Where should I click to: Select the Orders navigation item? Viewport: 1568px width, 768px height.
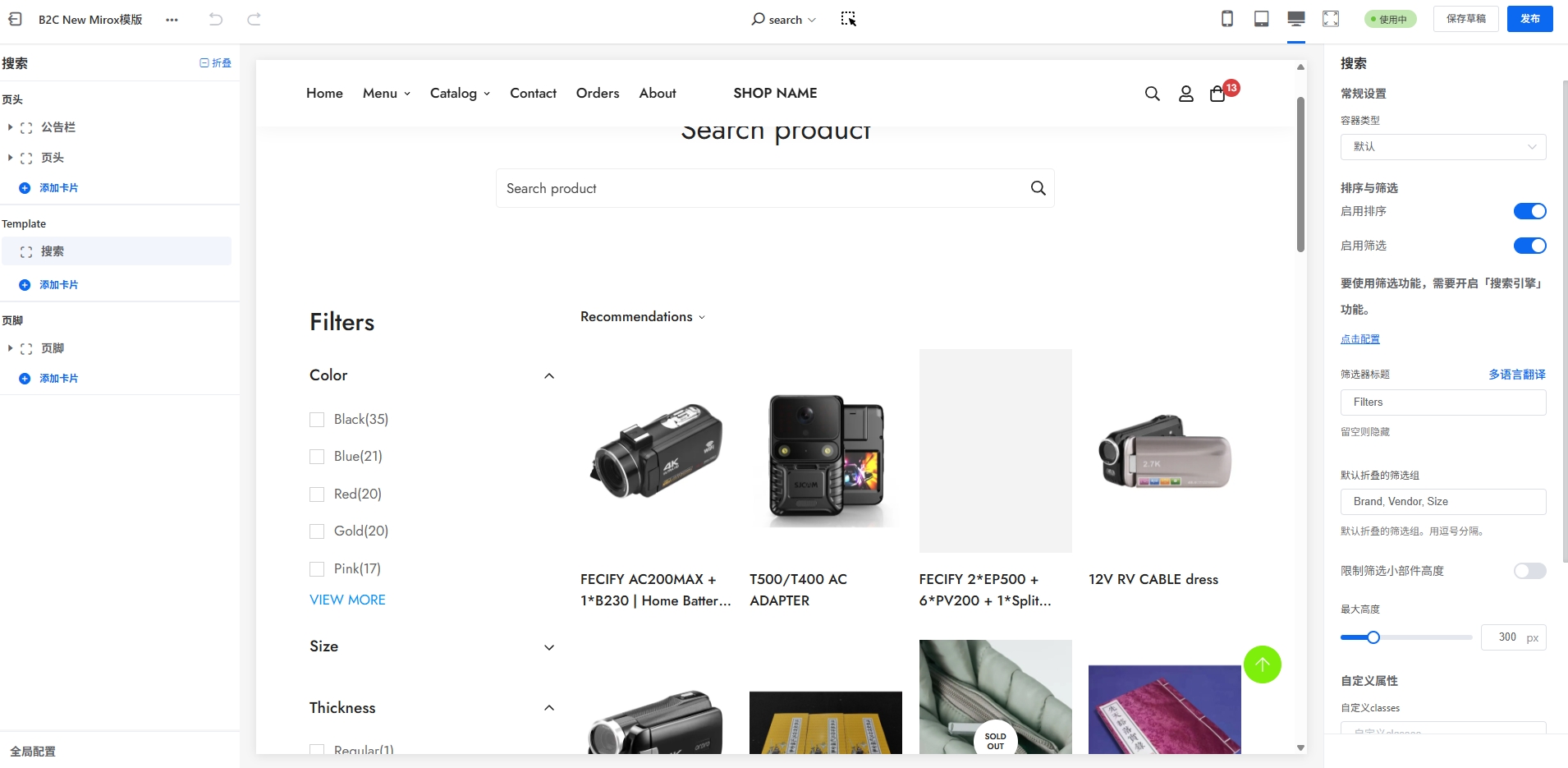[x=598, y=94]
